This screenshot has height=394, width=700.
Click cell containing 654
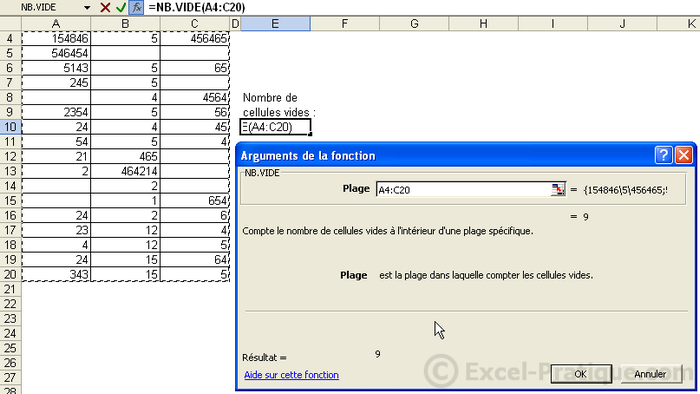(x=195, y=200)
